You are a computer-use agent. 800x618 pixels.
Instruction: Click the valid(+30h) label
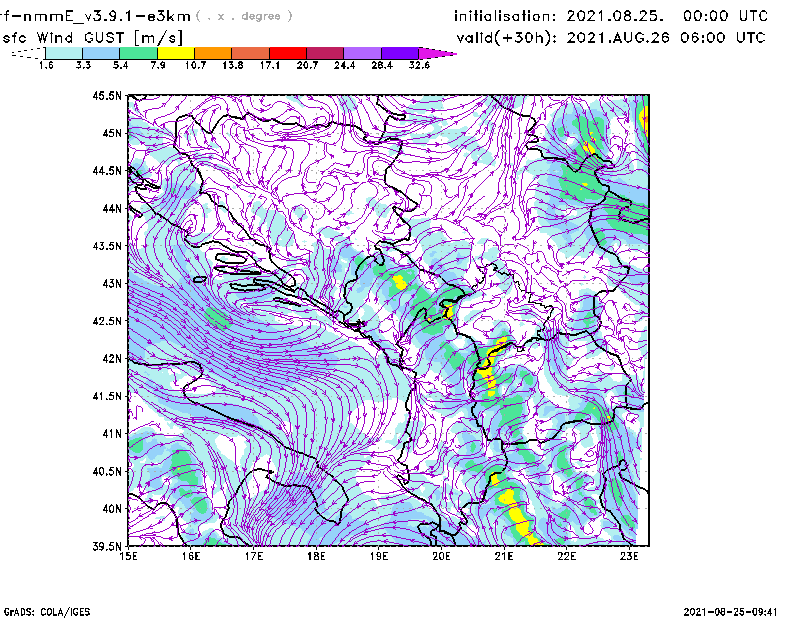click(x=506, y=38)
